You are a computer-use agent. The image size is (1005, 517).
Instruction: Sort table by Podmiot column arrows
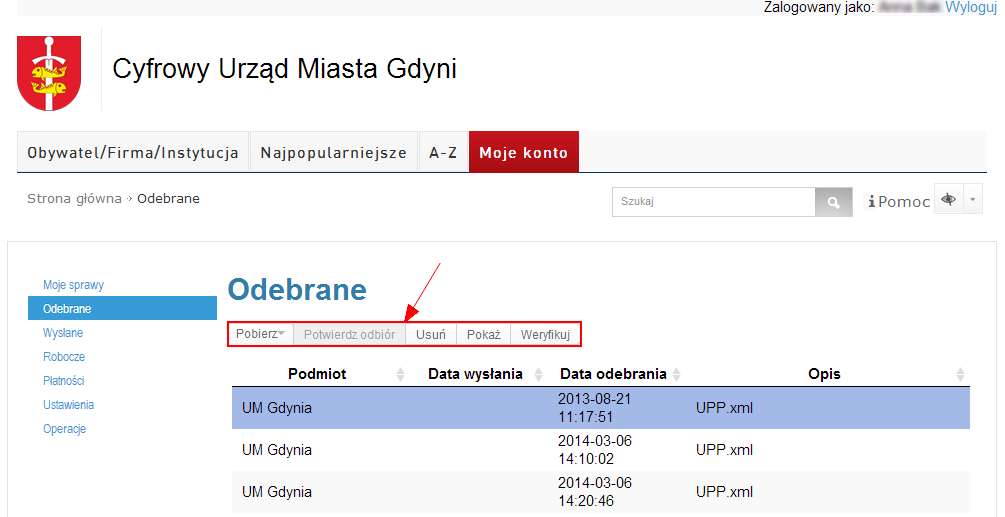[x=401, y=375]
